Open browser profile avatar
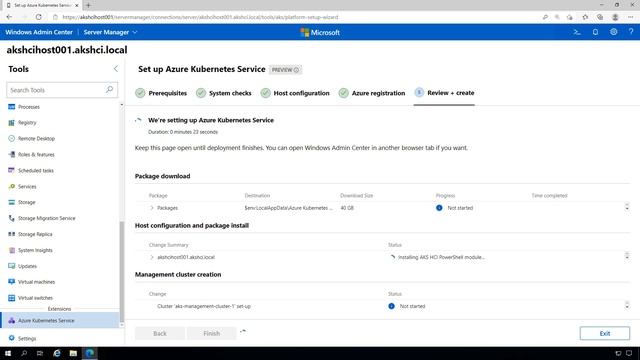This screenshot has width=640, height=360. [615, 17]
